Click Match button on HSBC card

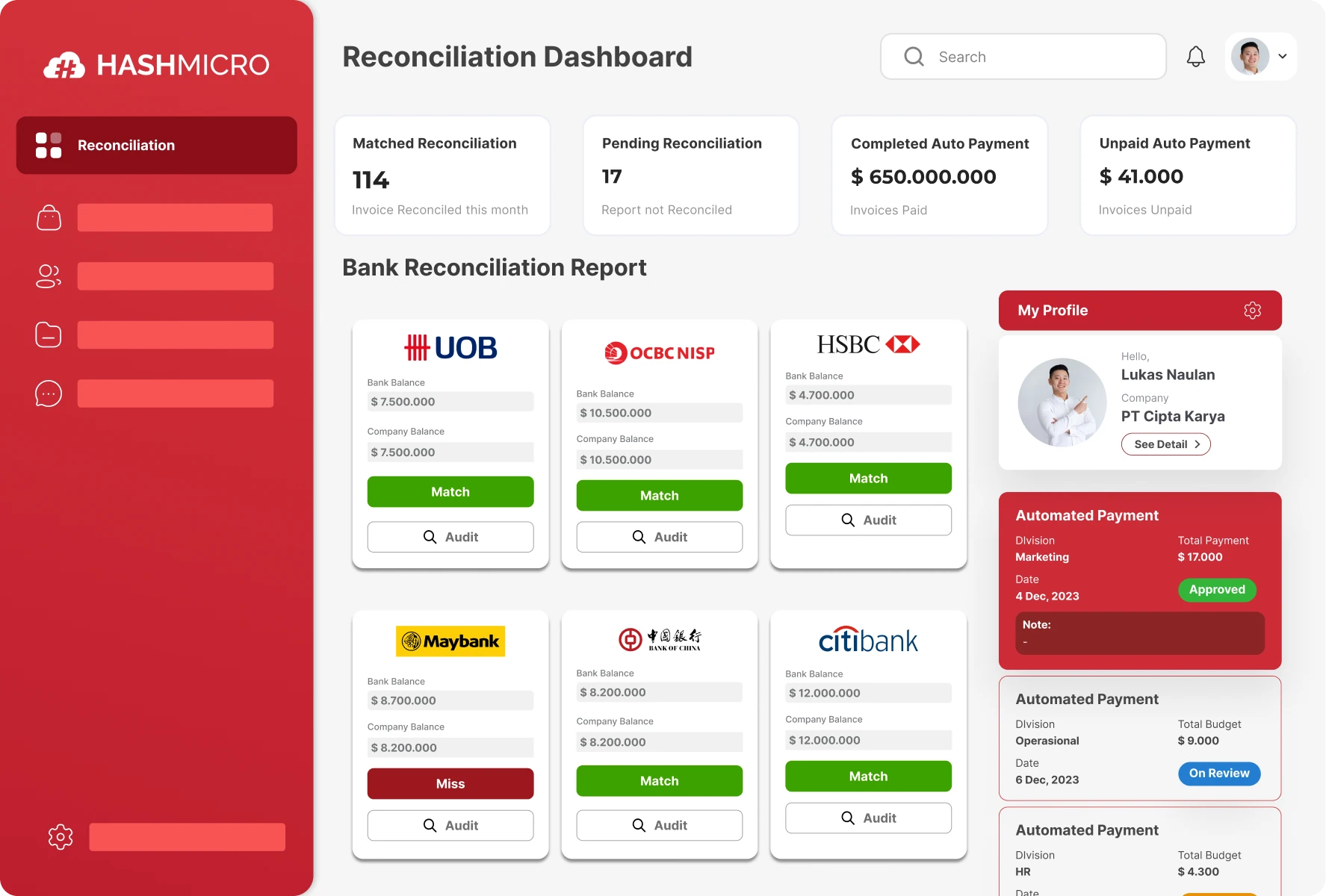tap(868, 479)
